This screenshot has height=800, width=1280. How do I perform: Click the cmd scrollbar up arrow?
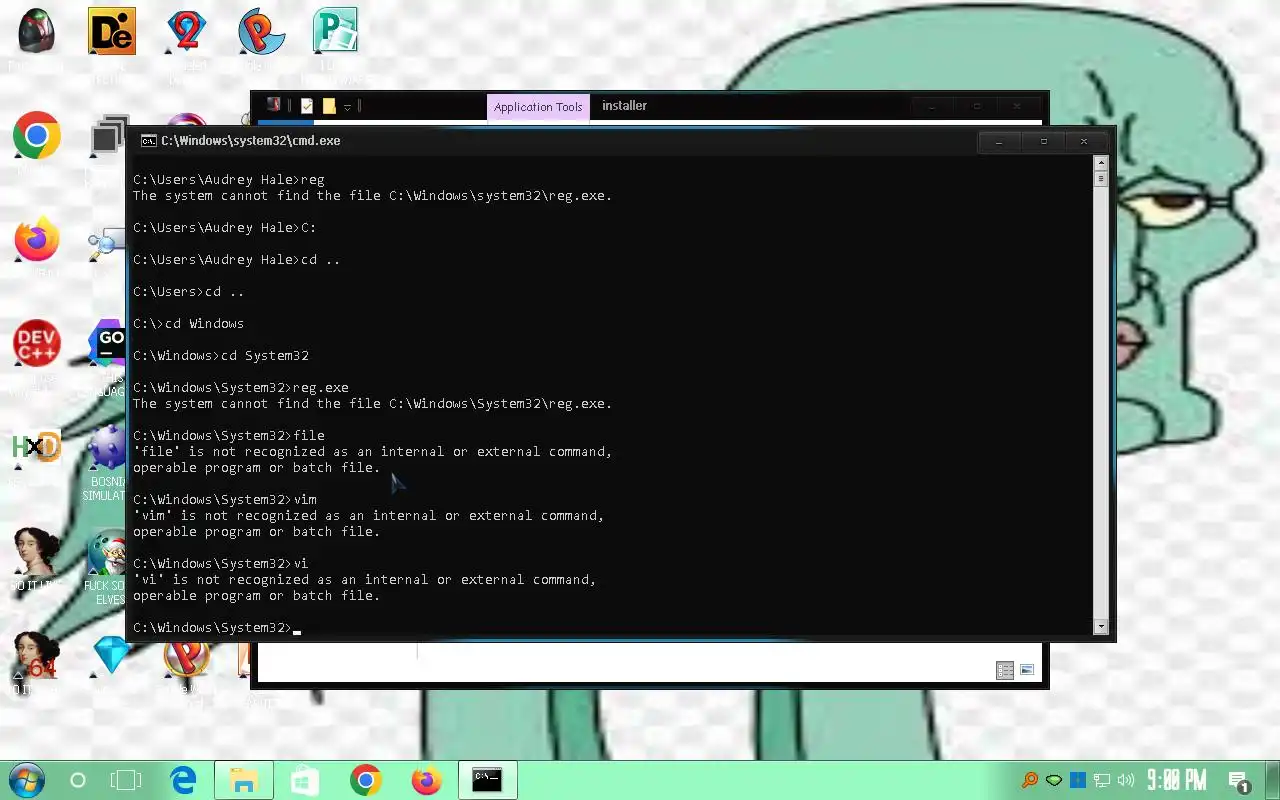1101,163
